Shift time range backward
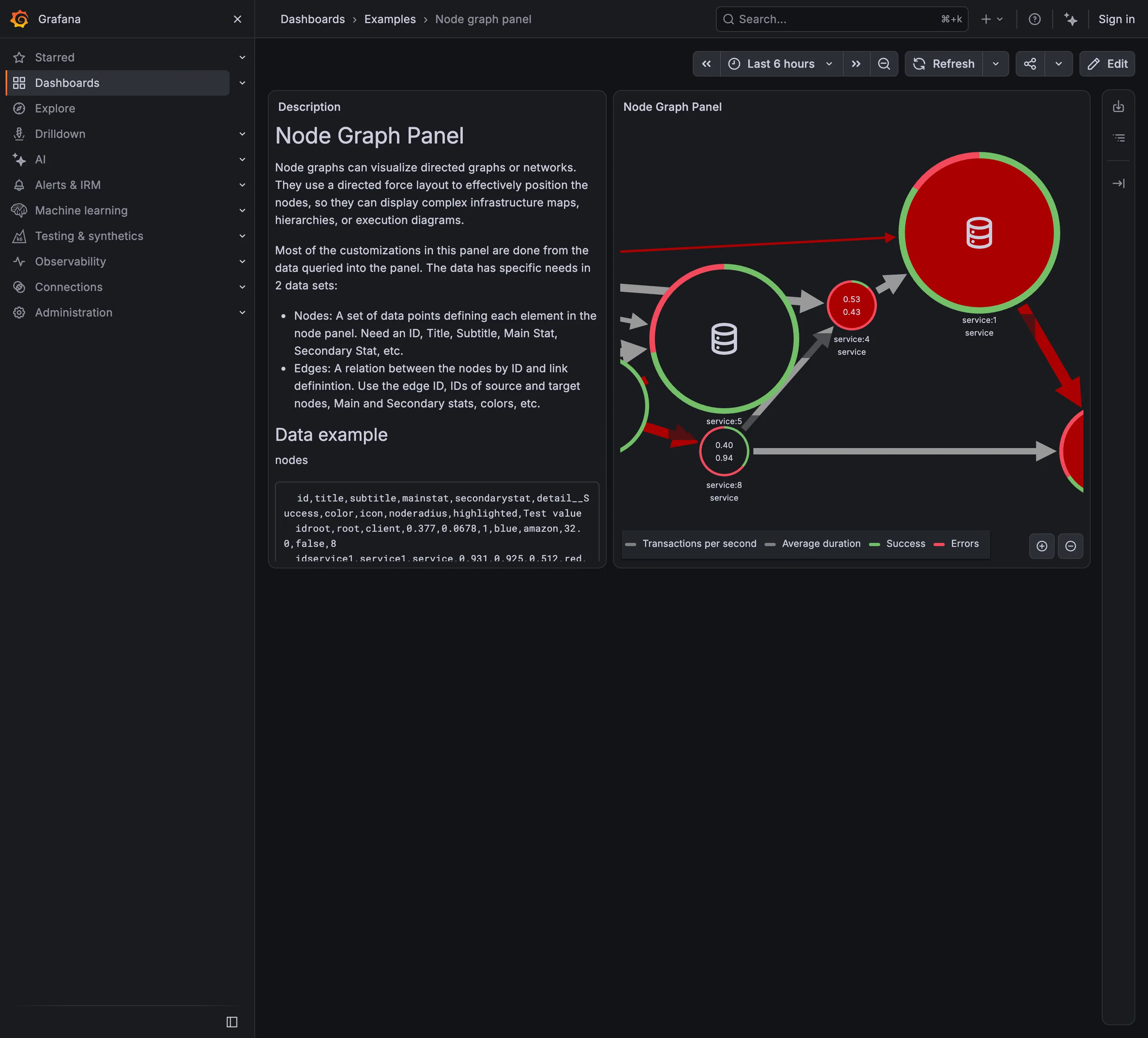Viewport: 1148px width, 1038px height. coord(707,64)
